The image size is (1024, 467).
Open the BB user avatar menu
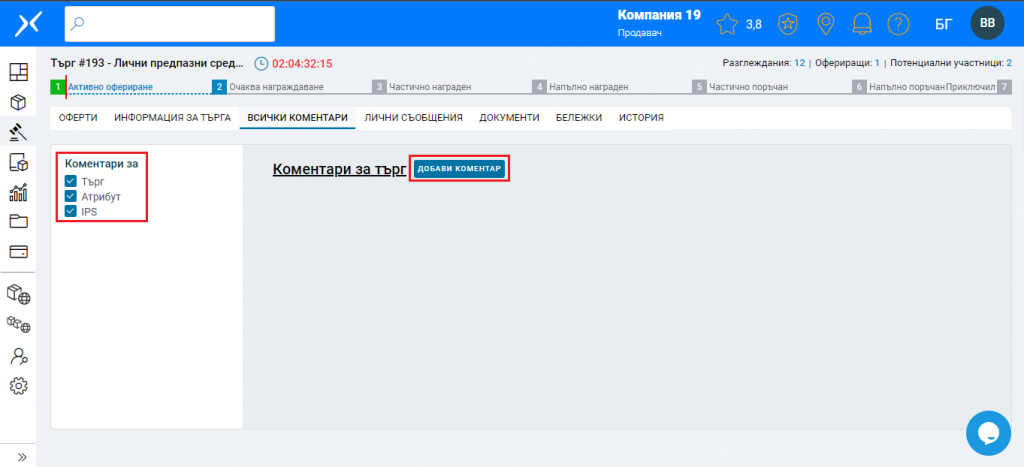[987, 23]
